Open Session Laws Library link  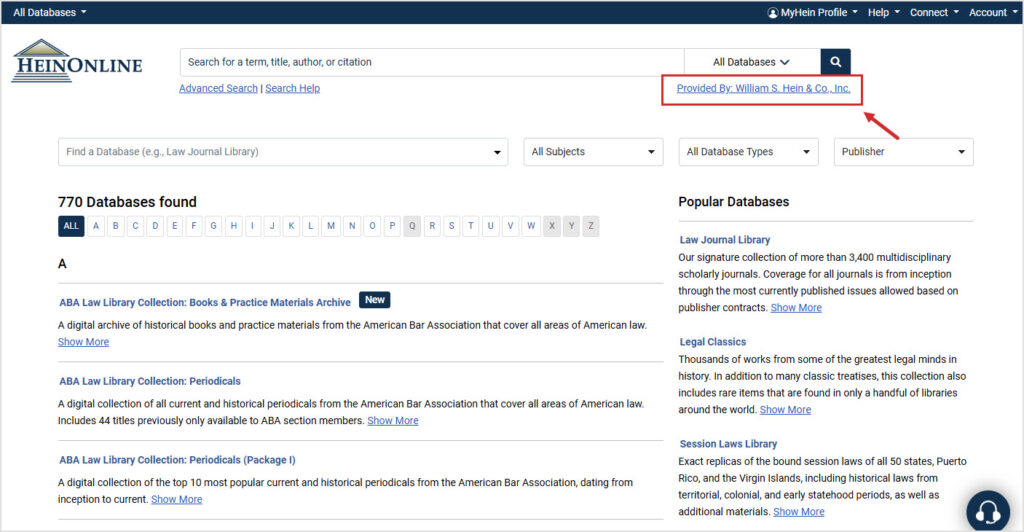728,444
